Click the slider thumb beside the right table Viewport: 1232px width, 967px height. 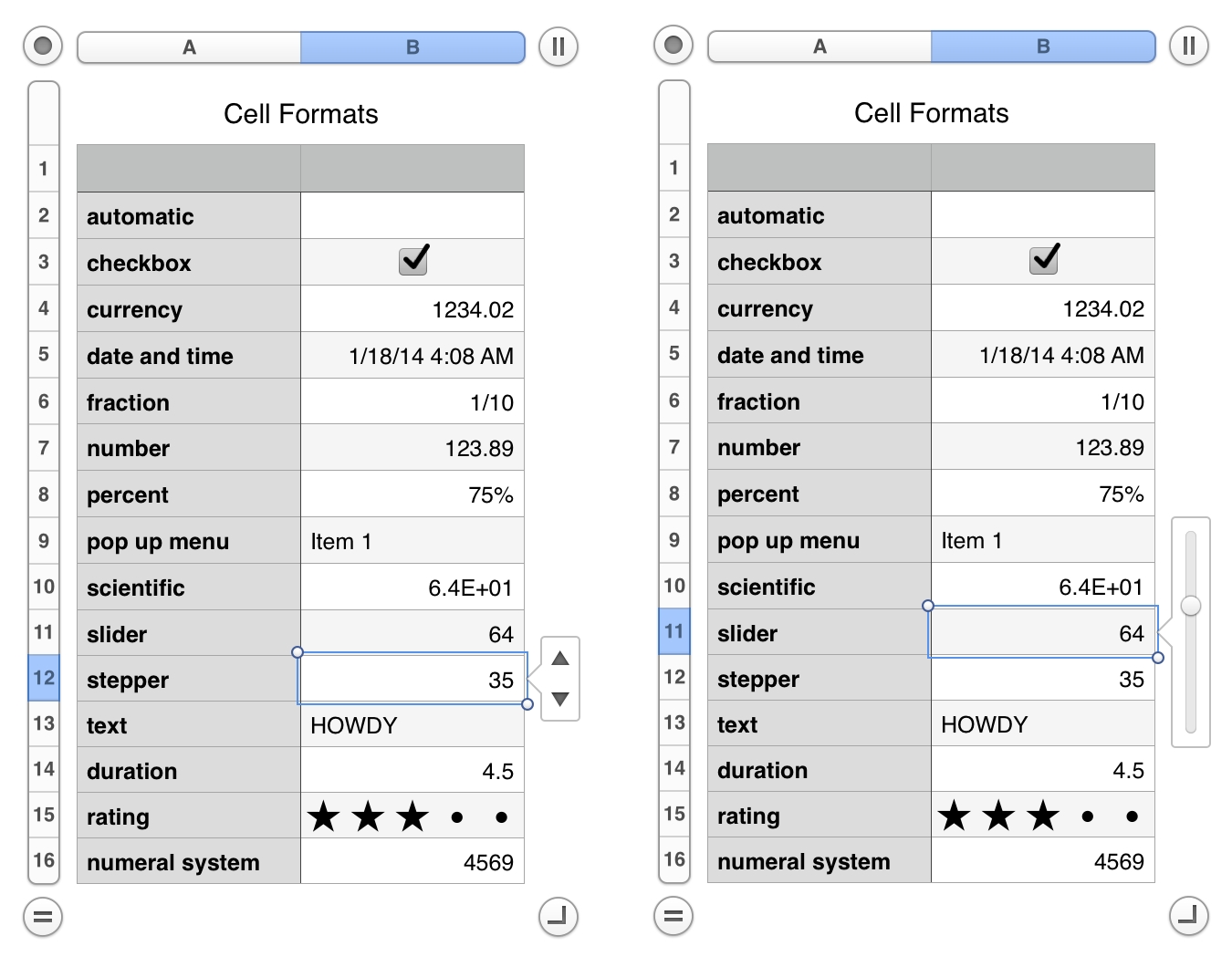pyautogui.click(x=1191, y=606)
